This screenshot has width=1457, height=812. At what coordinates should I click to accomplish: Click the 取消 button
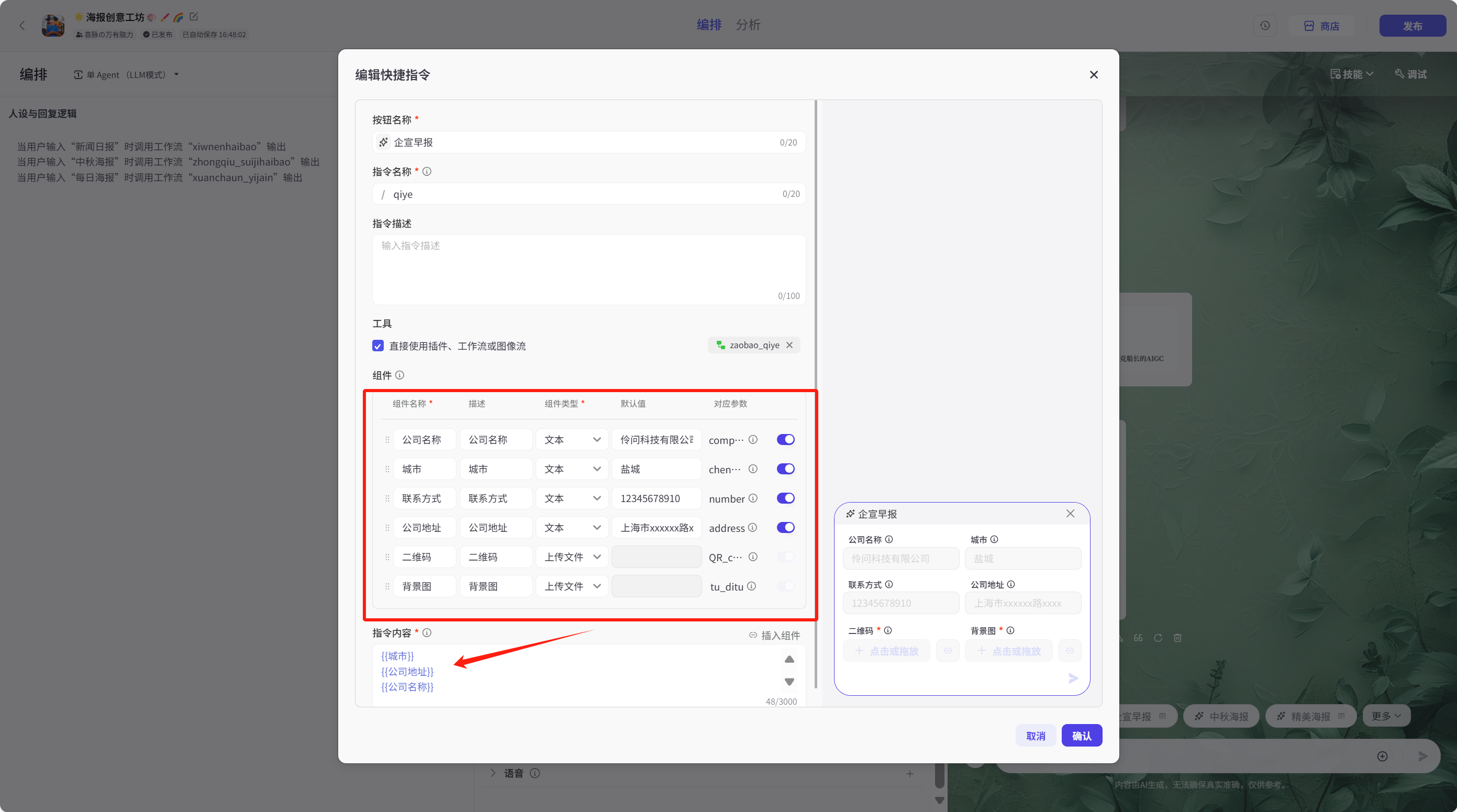click(1036, 736)
